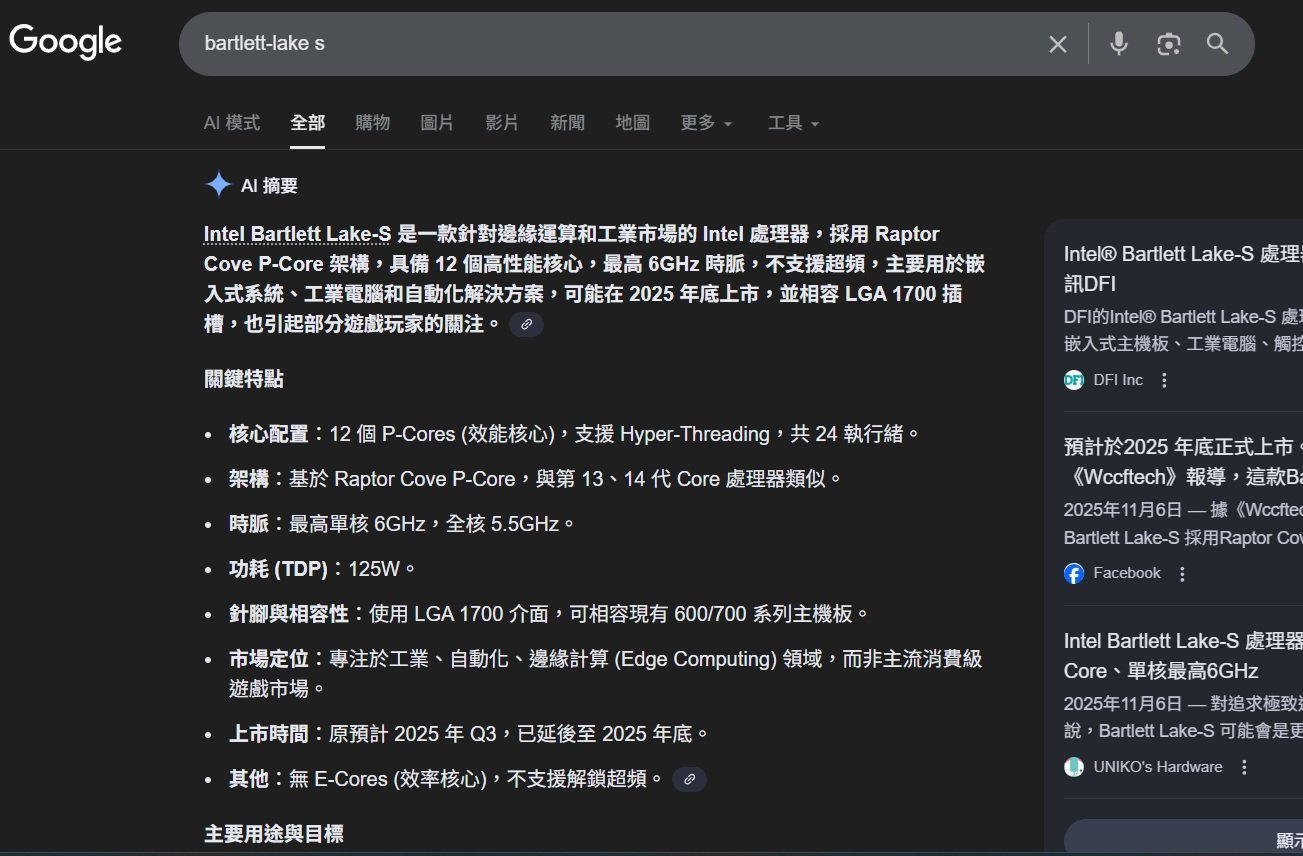Switch to AI 模式 tab
This screenshot has height=856, width=1303.
click(232, 123)
